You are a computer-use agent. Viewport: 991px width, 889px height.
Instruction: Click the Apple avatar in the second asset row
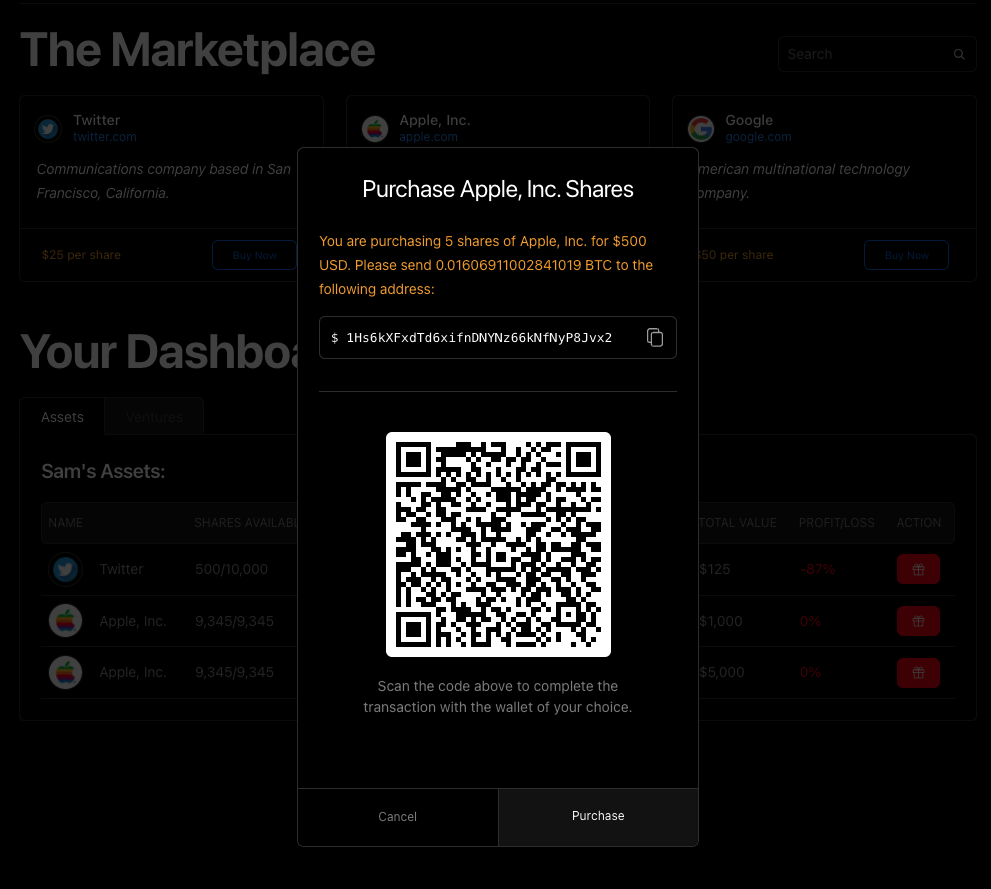pos(65,620)
